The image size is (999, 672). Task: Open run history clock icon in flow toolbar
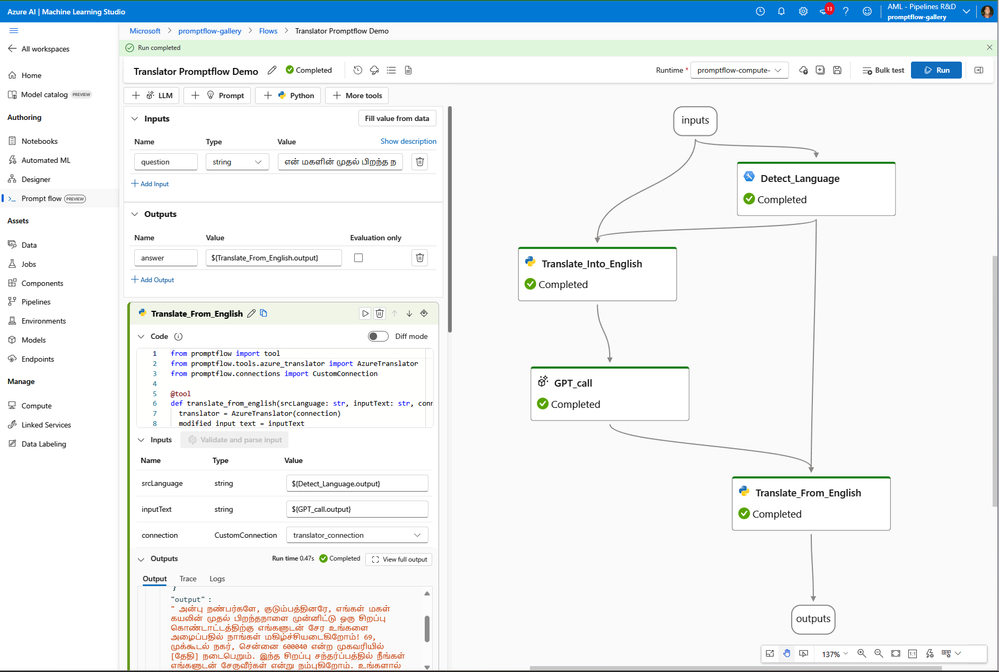point(357,70)
